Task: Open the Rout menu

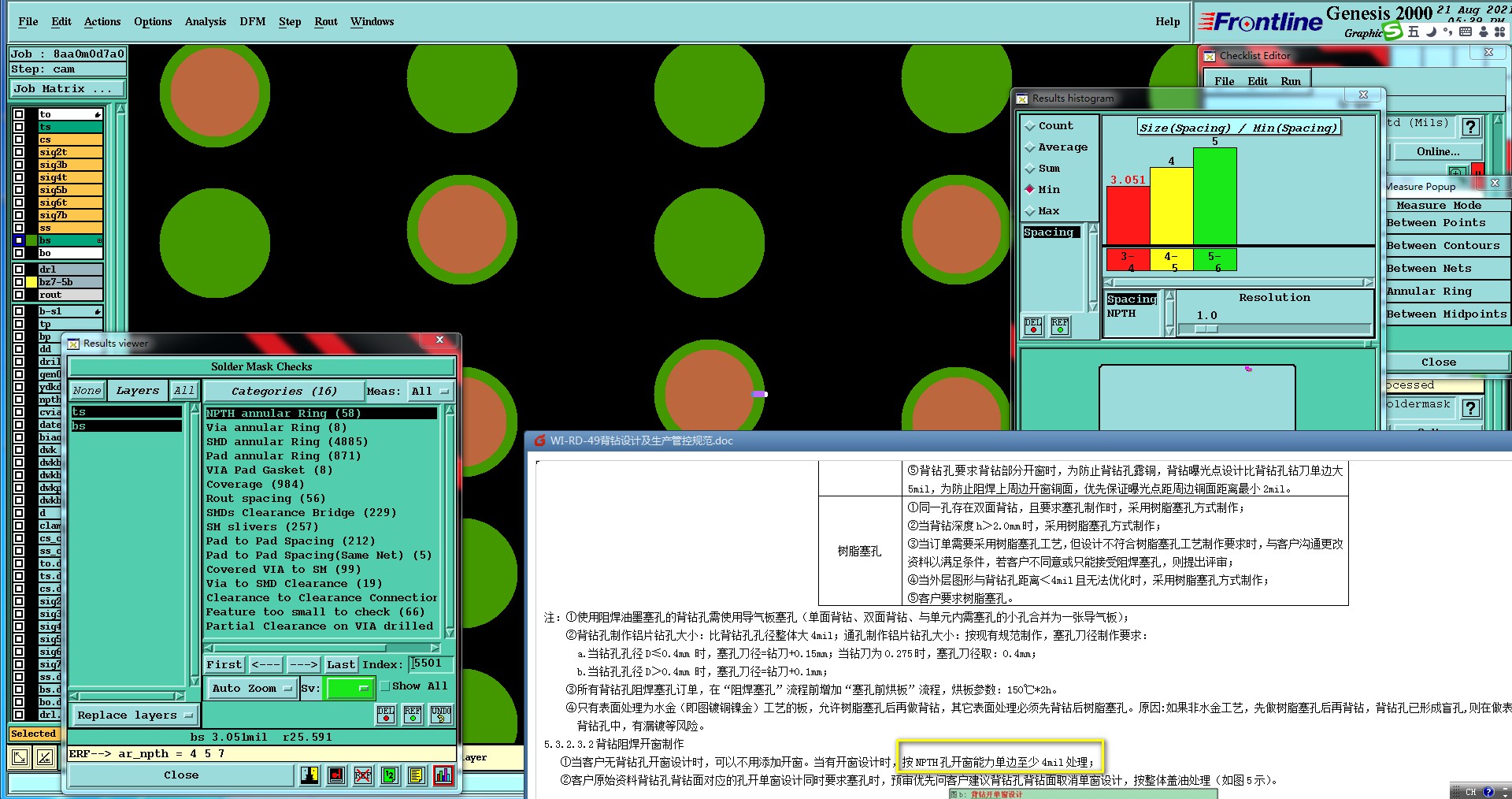Action: [x=326, y=22]
